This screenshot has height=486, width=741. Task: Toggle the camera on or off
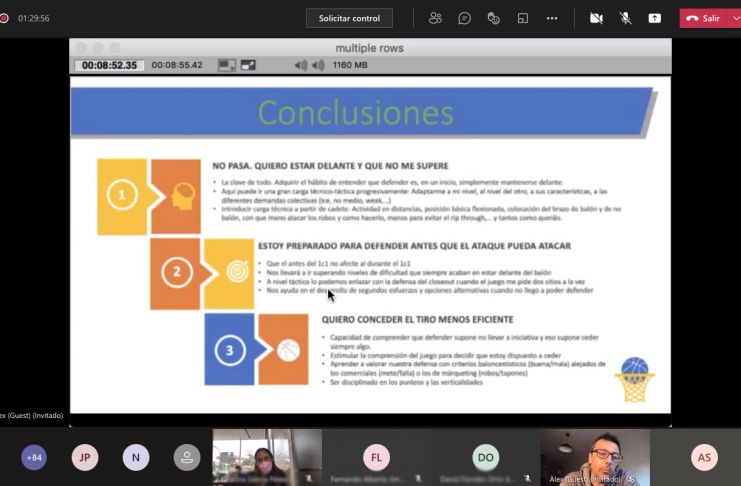[x=596, y=18]
